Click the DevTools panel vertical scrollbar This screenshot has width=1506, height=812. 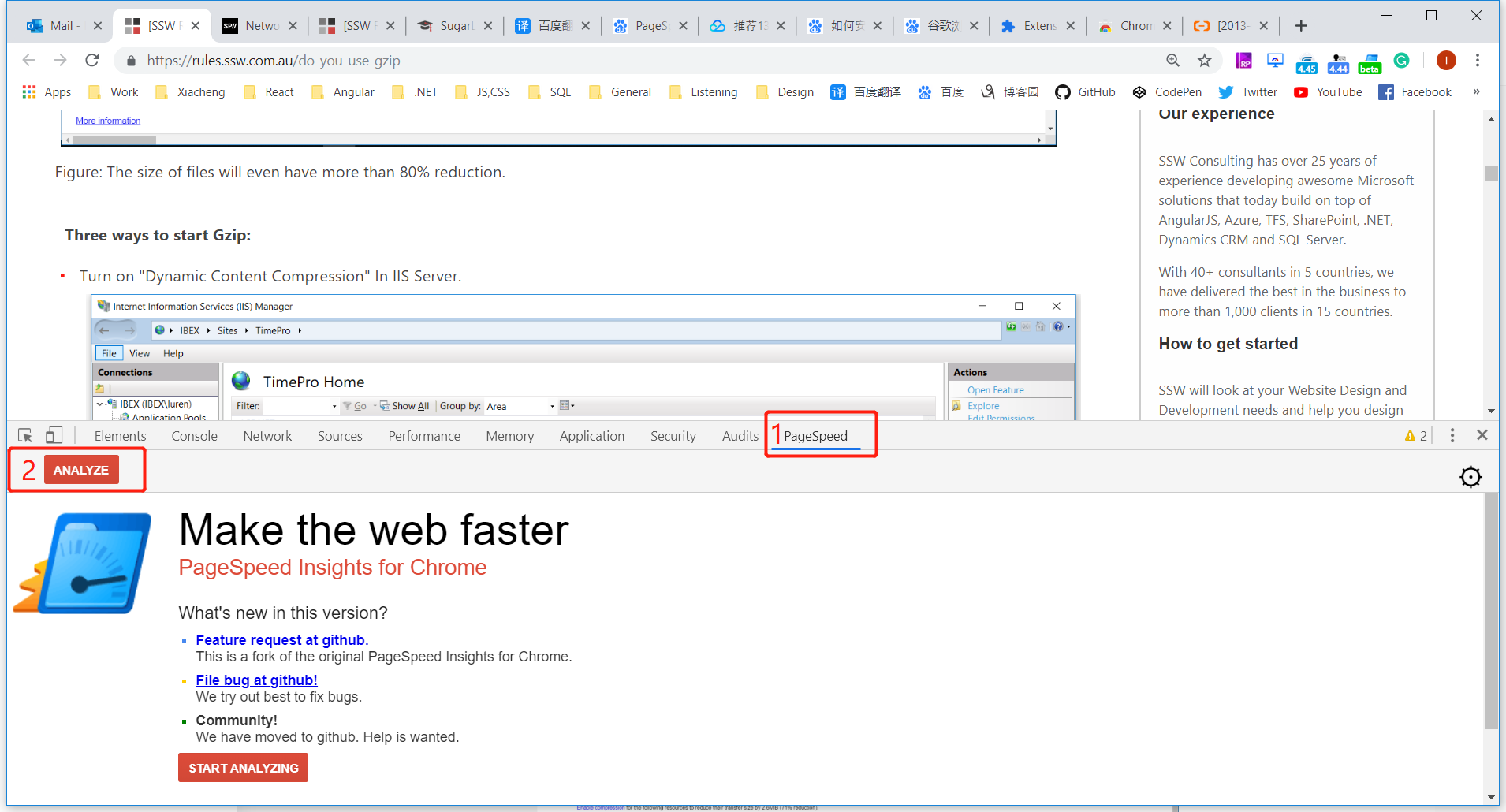click(1490, 615)
